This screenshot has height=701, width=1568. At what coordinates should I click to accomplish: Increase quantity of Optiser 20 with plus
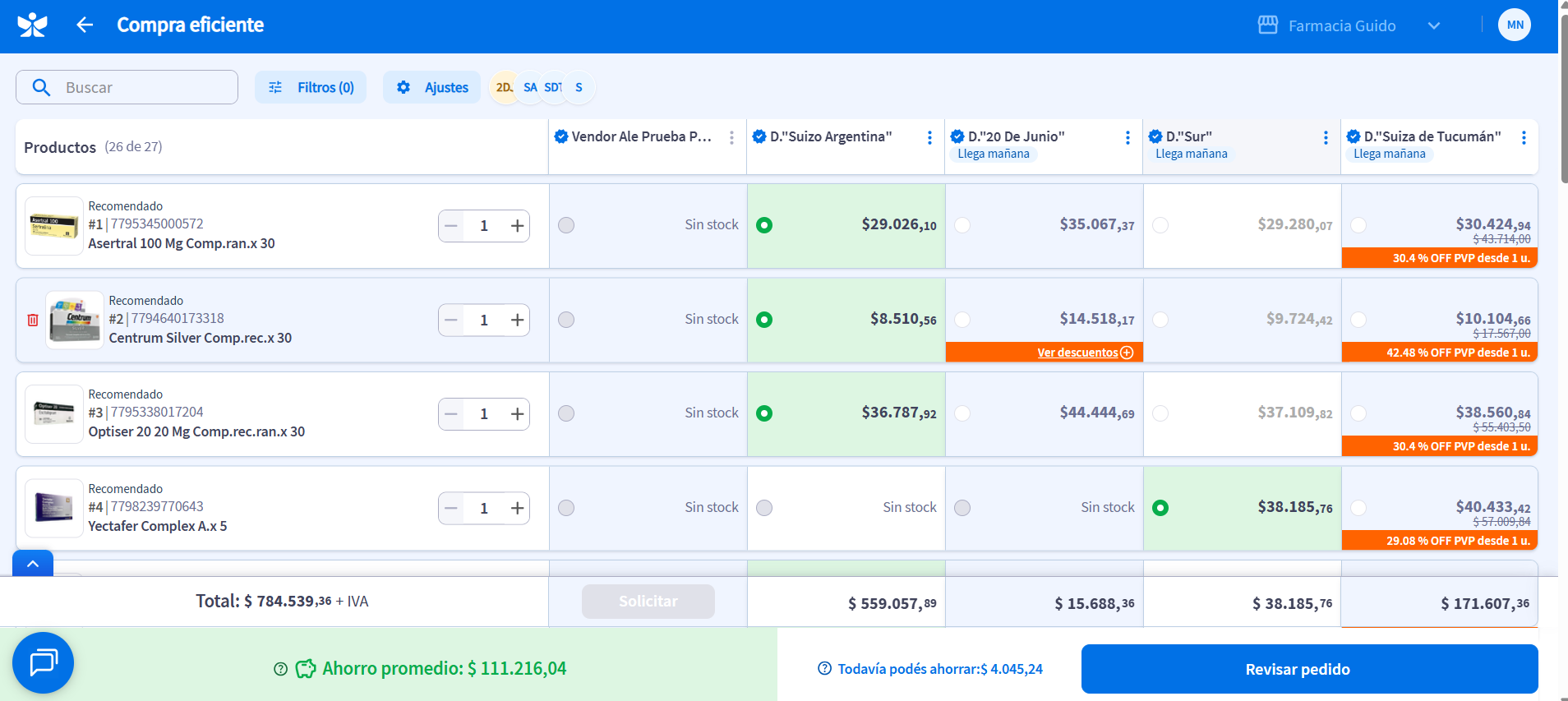point(517,414)
